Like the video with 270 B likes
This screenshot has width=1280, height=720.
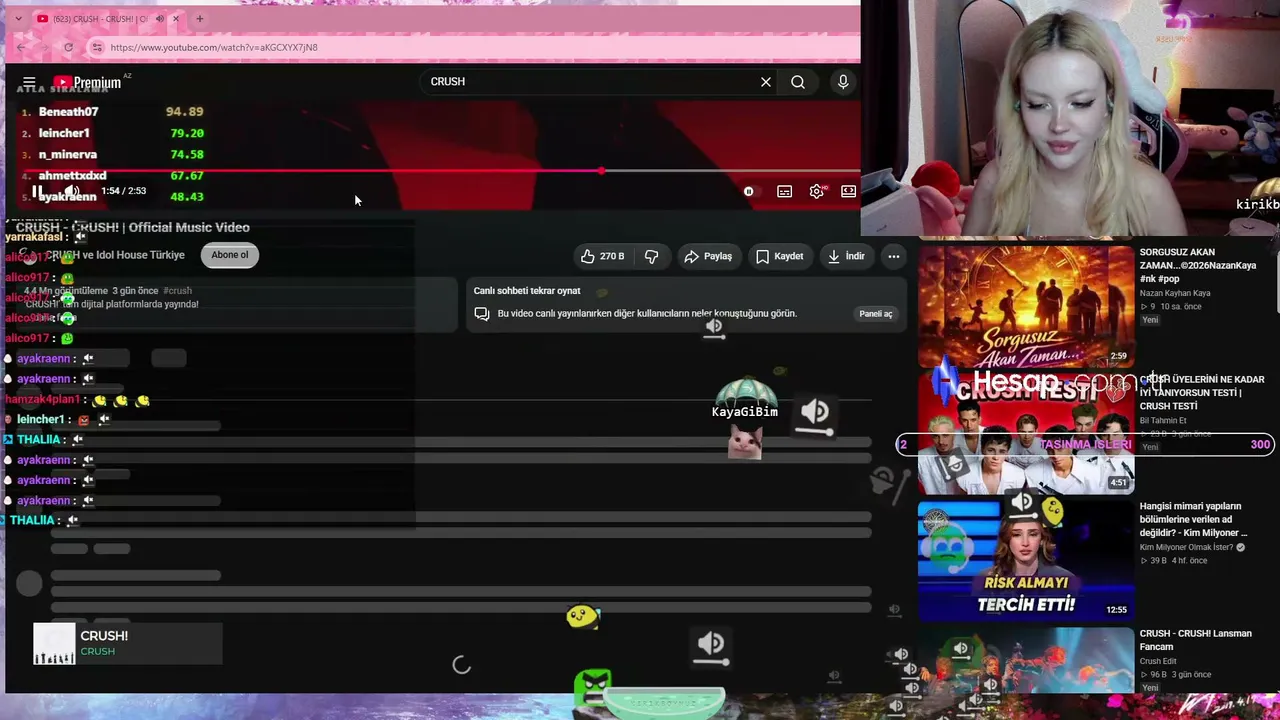click(602, 256)
